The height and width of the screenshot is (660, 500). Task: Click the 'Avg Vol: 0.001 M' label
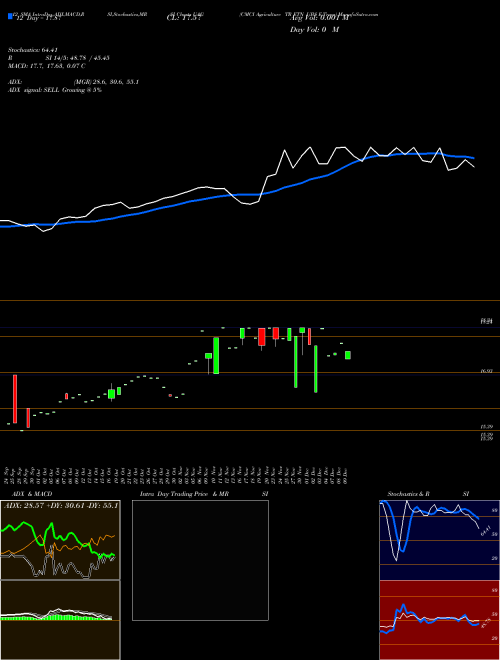(x=319, y=18)
